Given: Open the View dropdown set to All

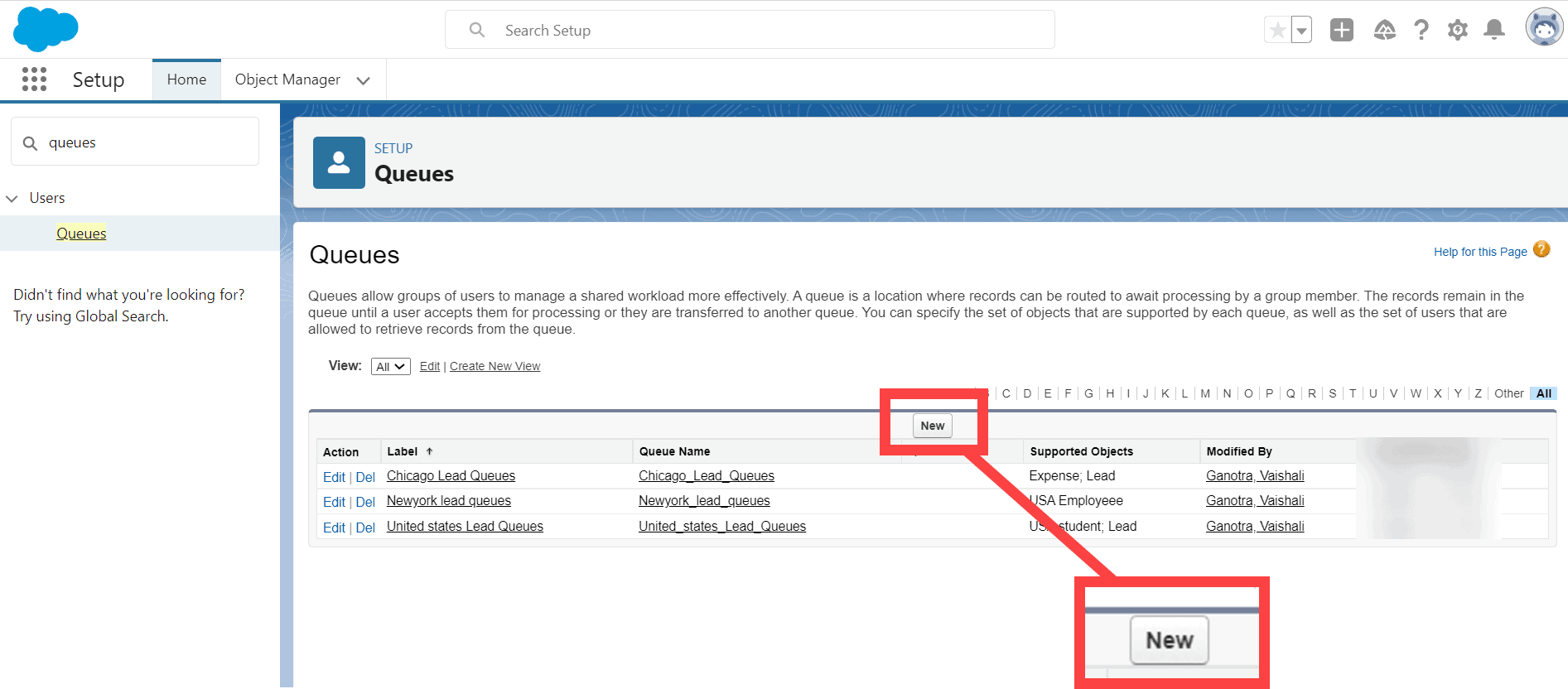Looking at the screenshot, I should 391,366.
